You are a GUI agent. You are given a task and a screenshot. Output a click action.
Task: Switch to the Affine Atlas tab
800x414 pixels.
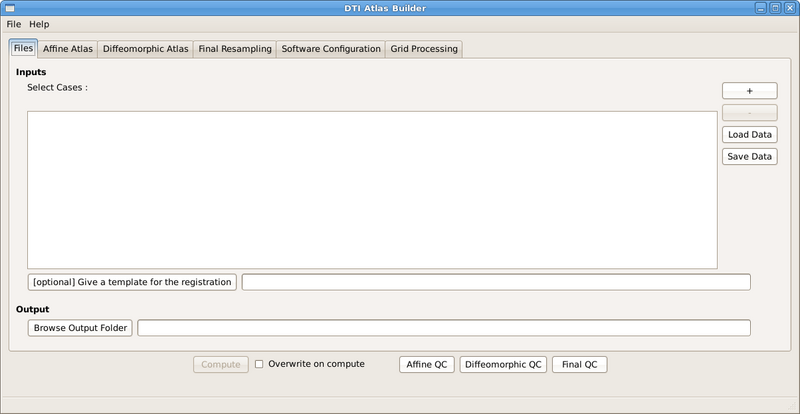point(68,48)
